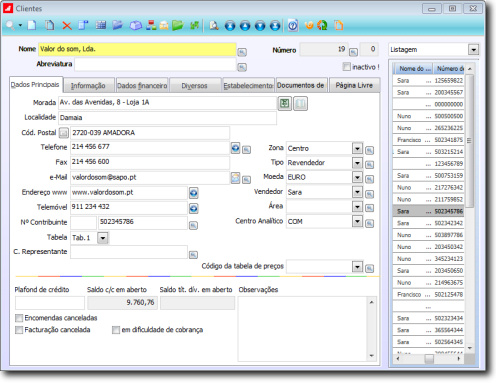
Task: Click the blue folder icon in toolbar
Action: (x=117, y=25)
